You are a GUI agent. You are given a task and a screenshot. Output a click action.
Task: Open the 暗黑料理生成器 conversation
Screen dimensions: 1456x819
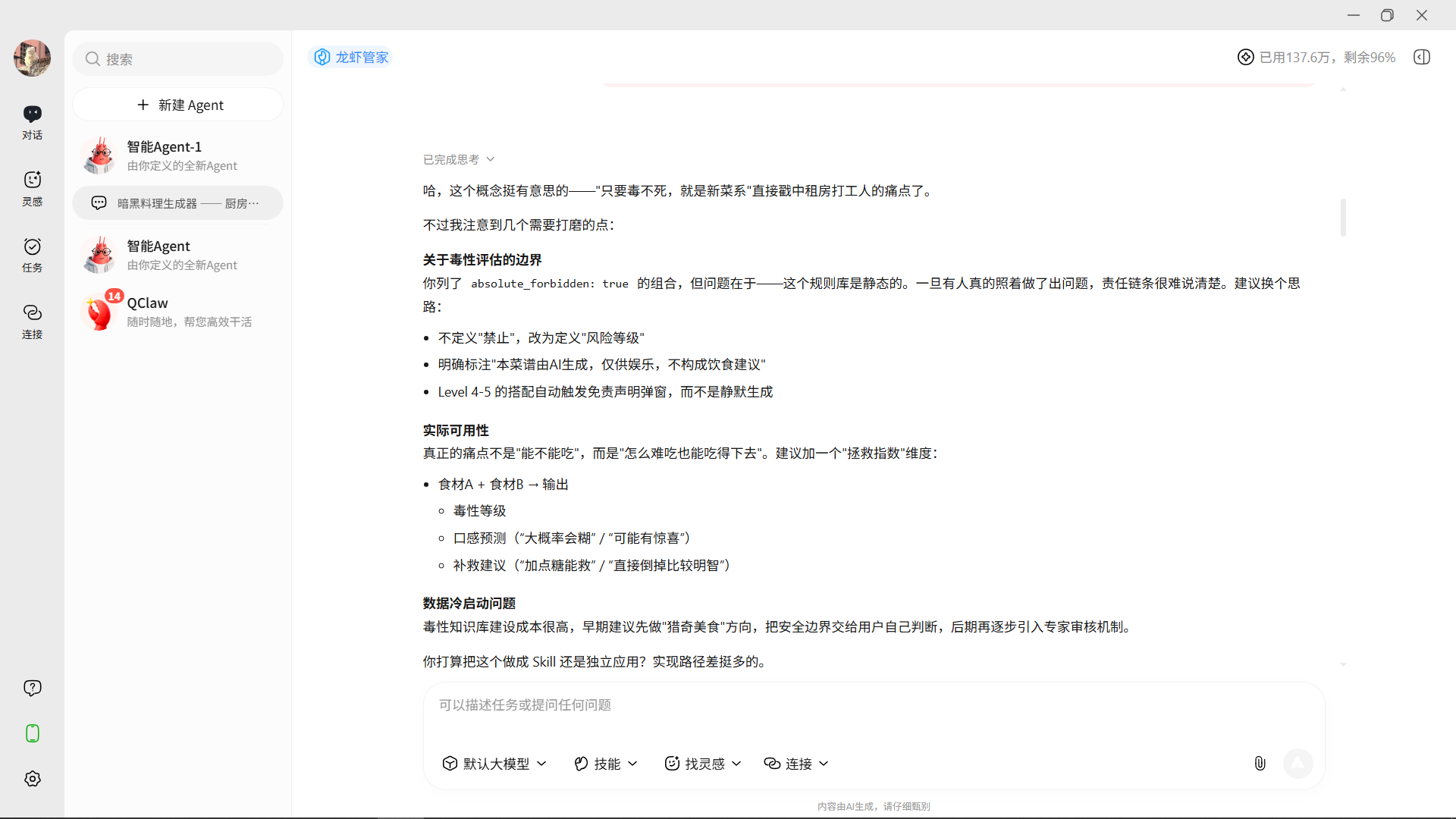click(x=178, y=203)
